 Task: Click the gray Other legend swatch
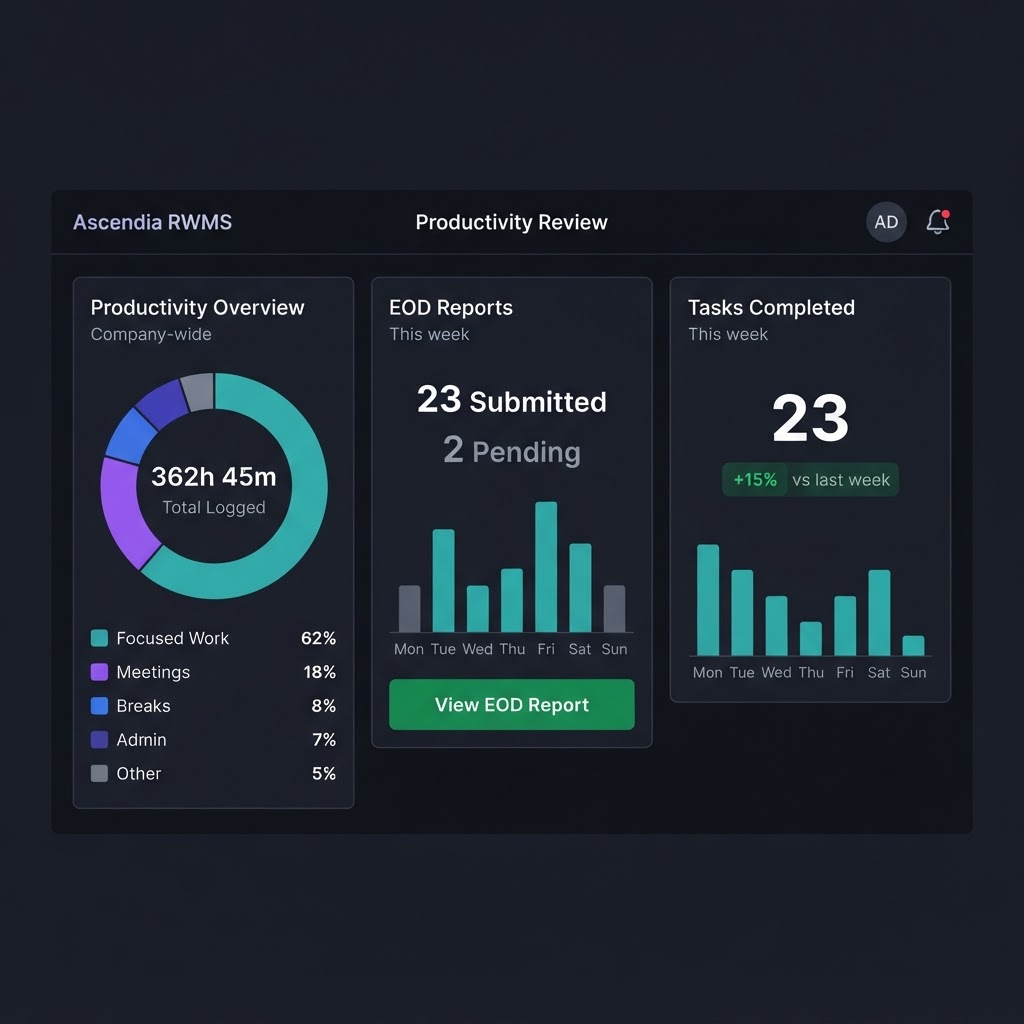99,774
